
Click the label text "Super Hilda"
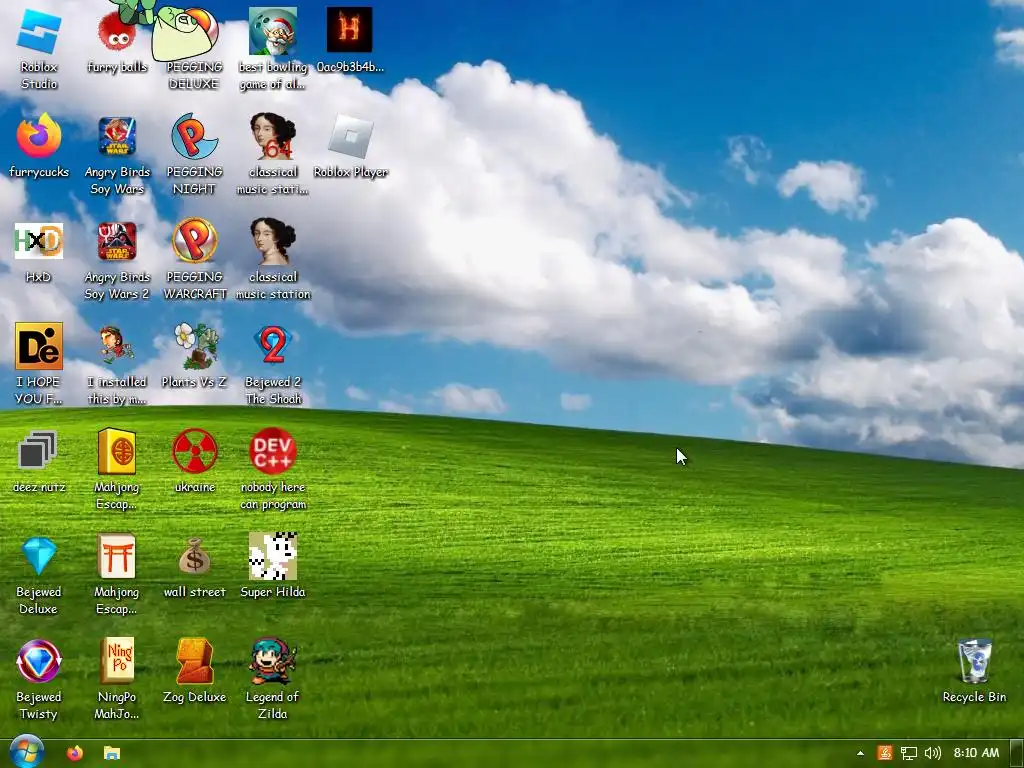coord(273,592)
